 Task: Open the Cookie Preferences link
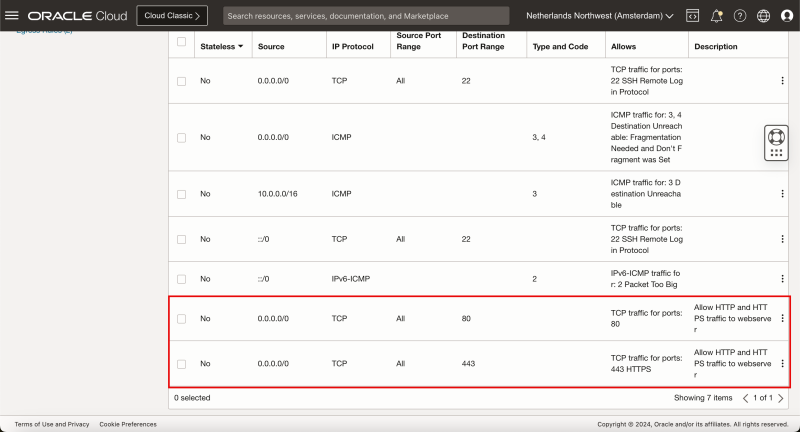pos(128,424)
